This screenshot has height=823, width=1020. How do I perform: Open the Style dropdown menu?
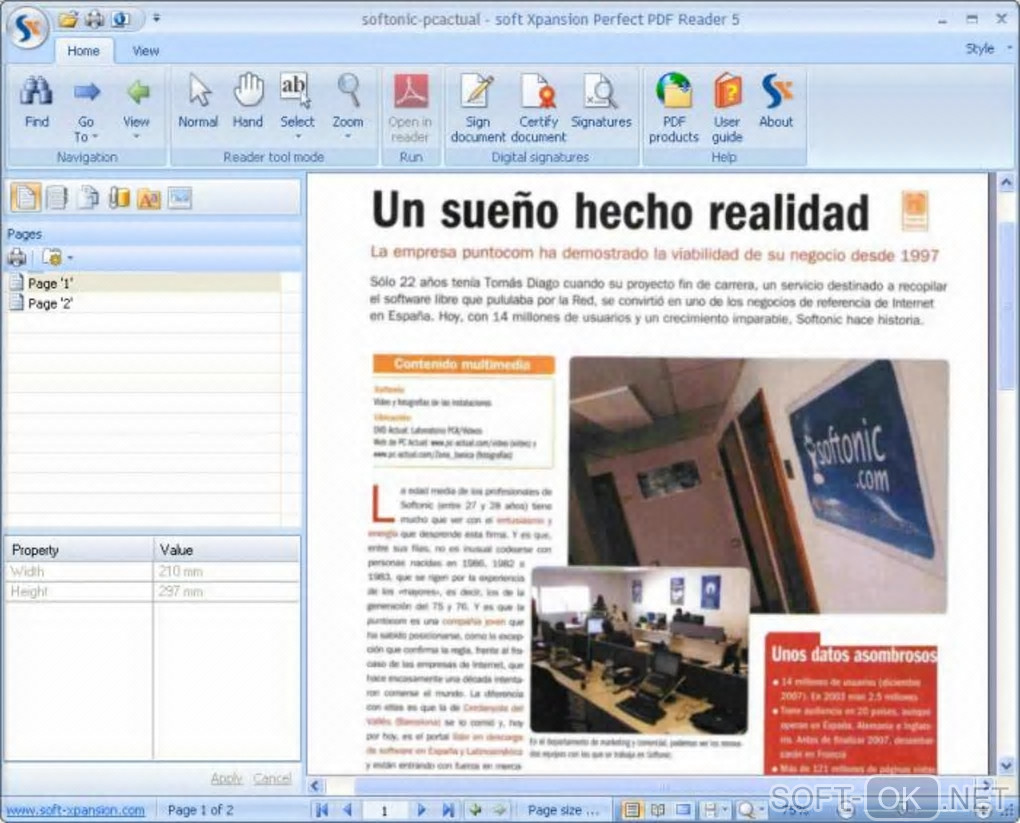[990, 49]
